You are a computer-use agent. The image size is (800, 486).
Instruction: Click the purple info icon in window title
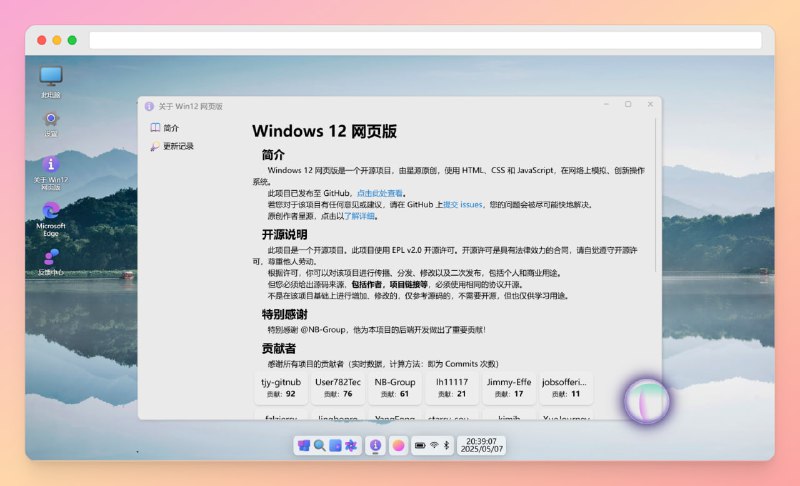(x=149, y=106)
